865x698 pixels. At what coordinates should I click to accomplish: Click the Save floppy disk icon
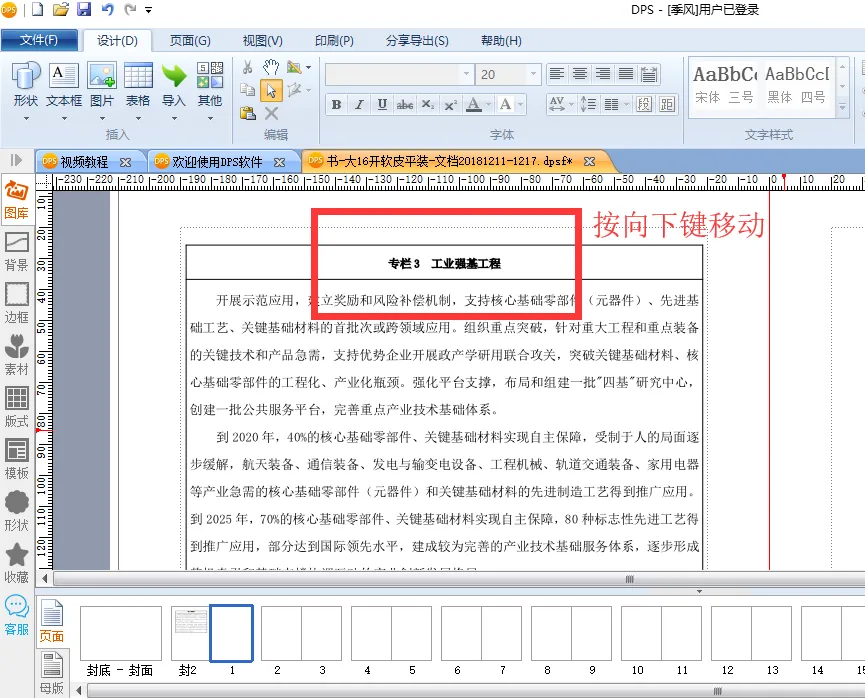coord(84,9)
